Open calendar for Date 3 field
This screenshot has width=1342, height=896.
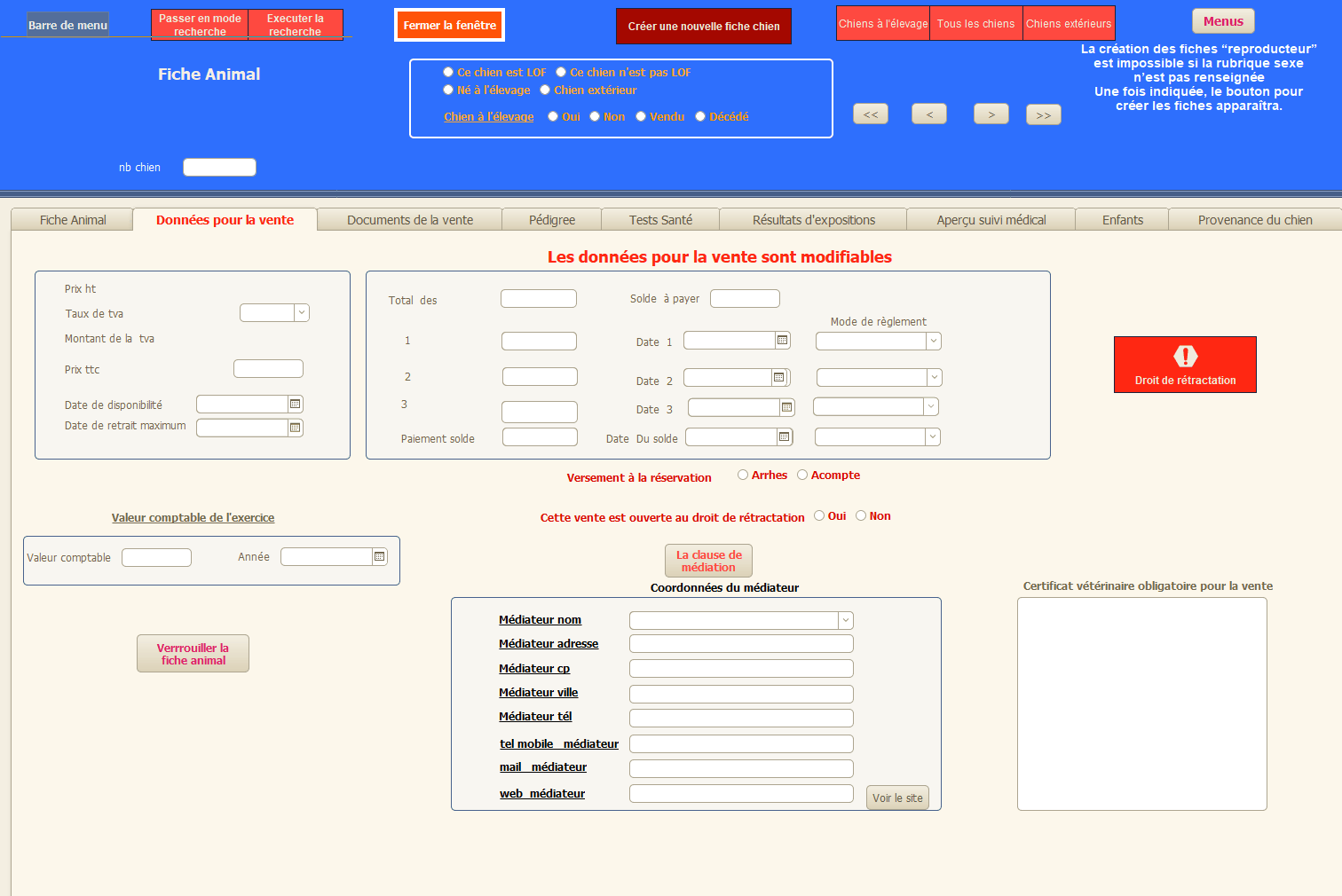pos(786,407)
